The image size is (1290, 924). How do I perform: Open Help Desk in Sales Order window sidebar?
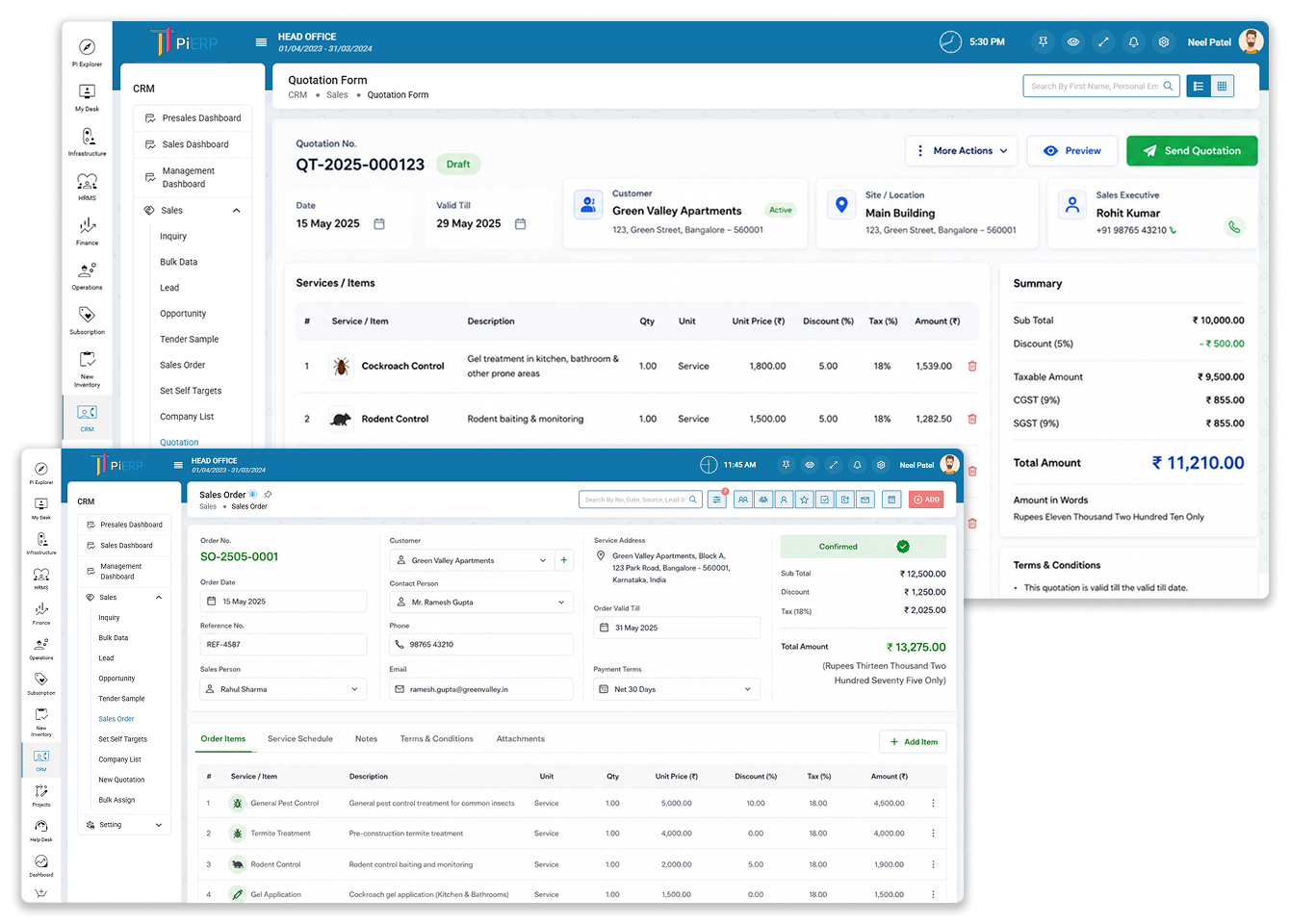41,830
